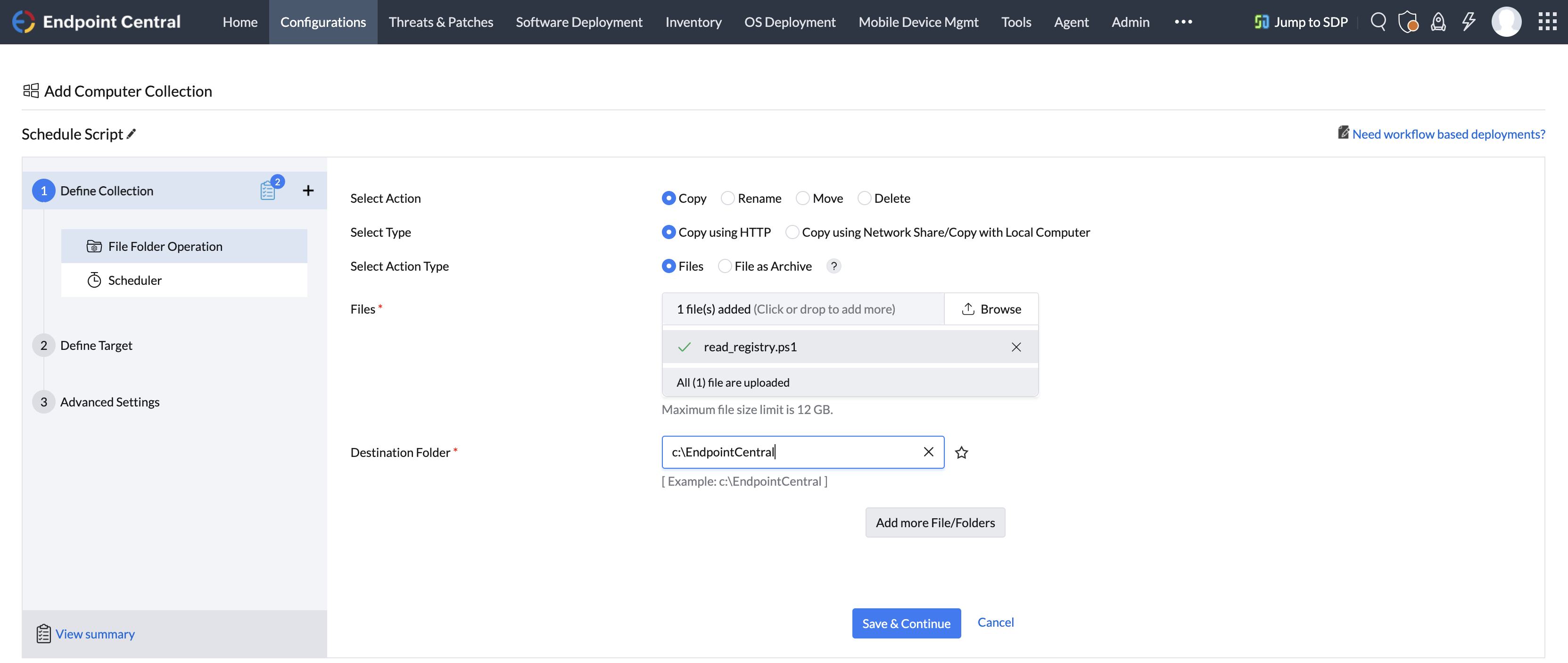
Task: Click the file drop area to add files
Action: click(803, 309)
